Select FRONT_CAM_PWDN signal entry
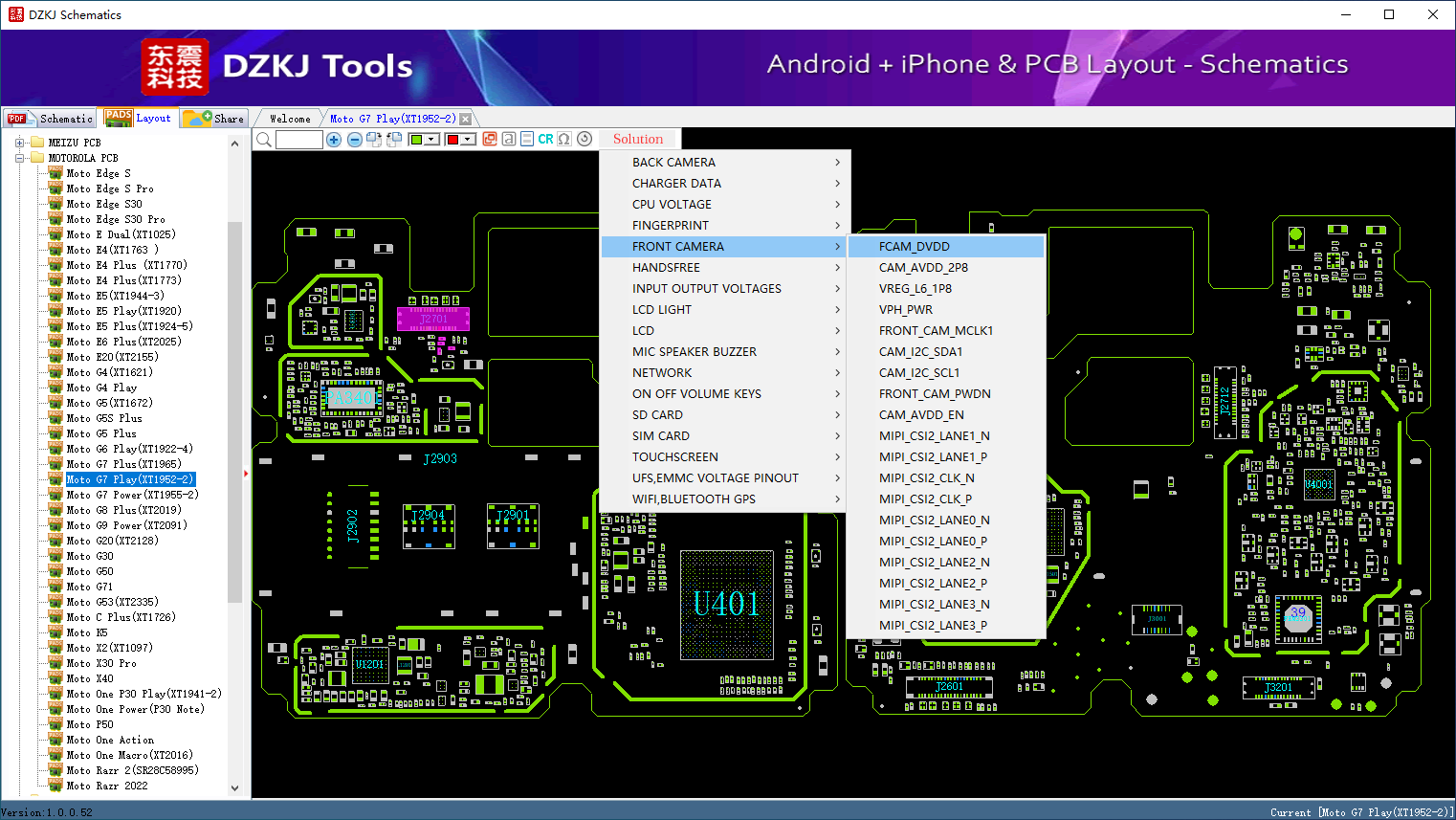This screenshot has width=1456, height=820. tap(946, 394)
